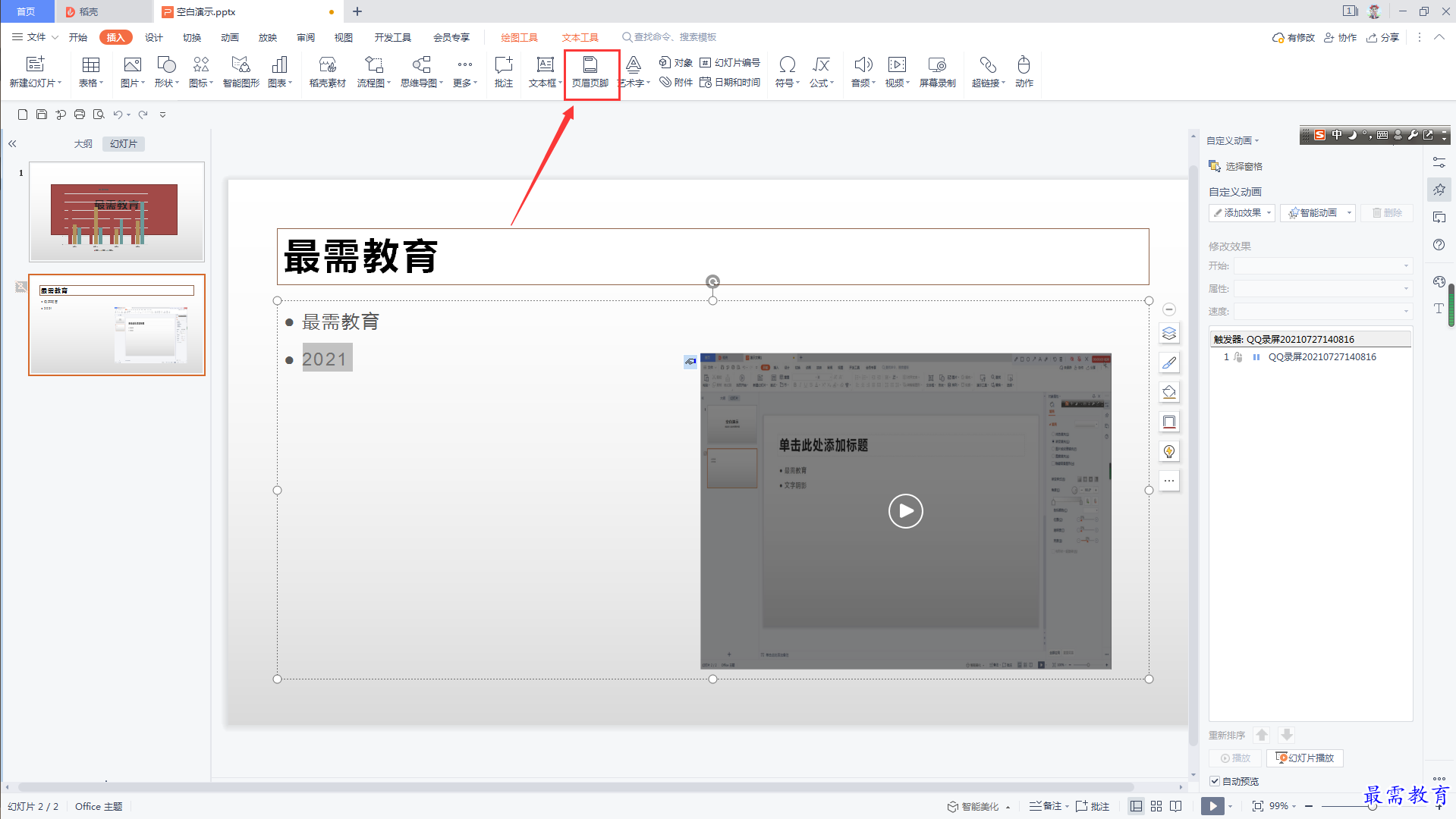Viewport: 1456px width, 819px height.
Task: Open the 开始 ribbon tab
Action: pyautogui.click(x=78, y=37)
